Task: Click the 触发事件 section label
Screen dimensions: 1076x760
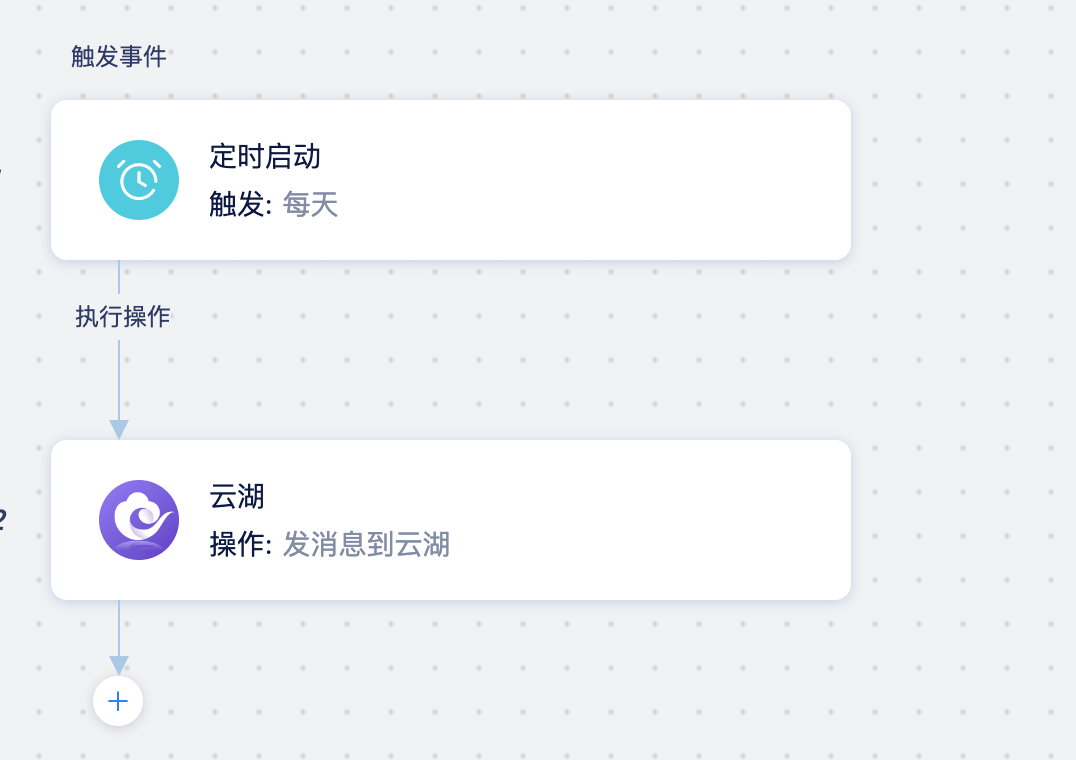Action: [x=119, y=56]
